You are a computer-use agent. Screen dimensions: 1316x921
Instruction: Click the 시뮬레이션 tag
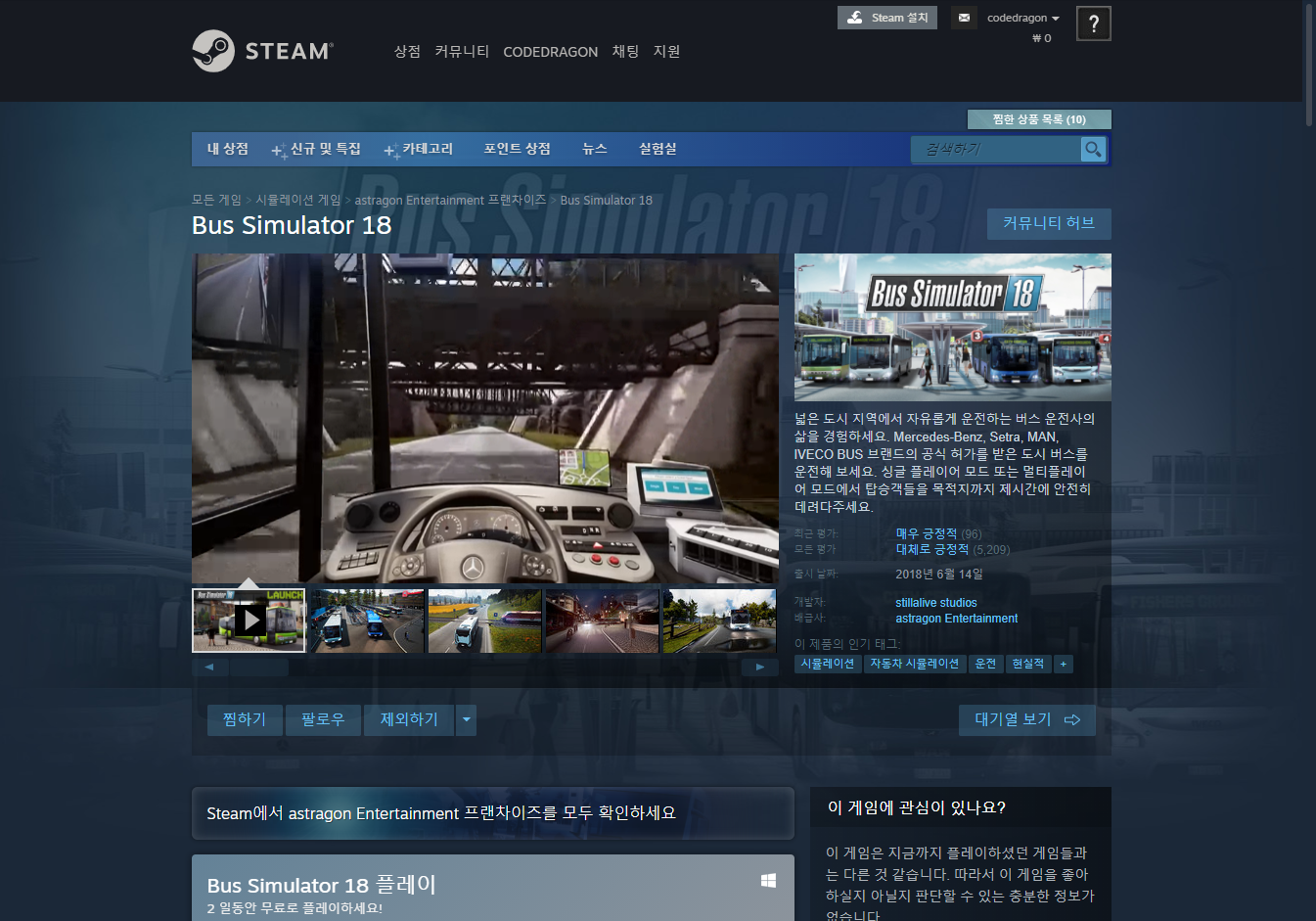point(828,664)
